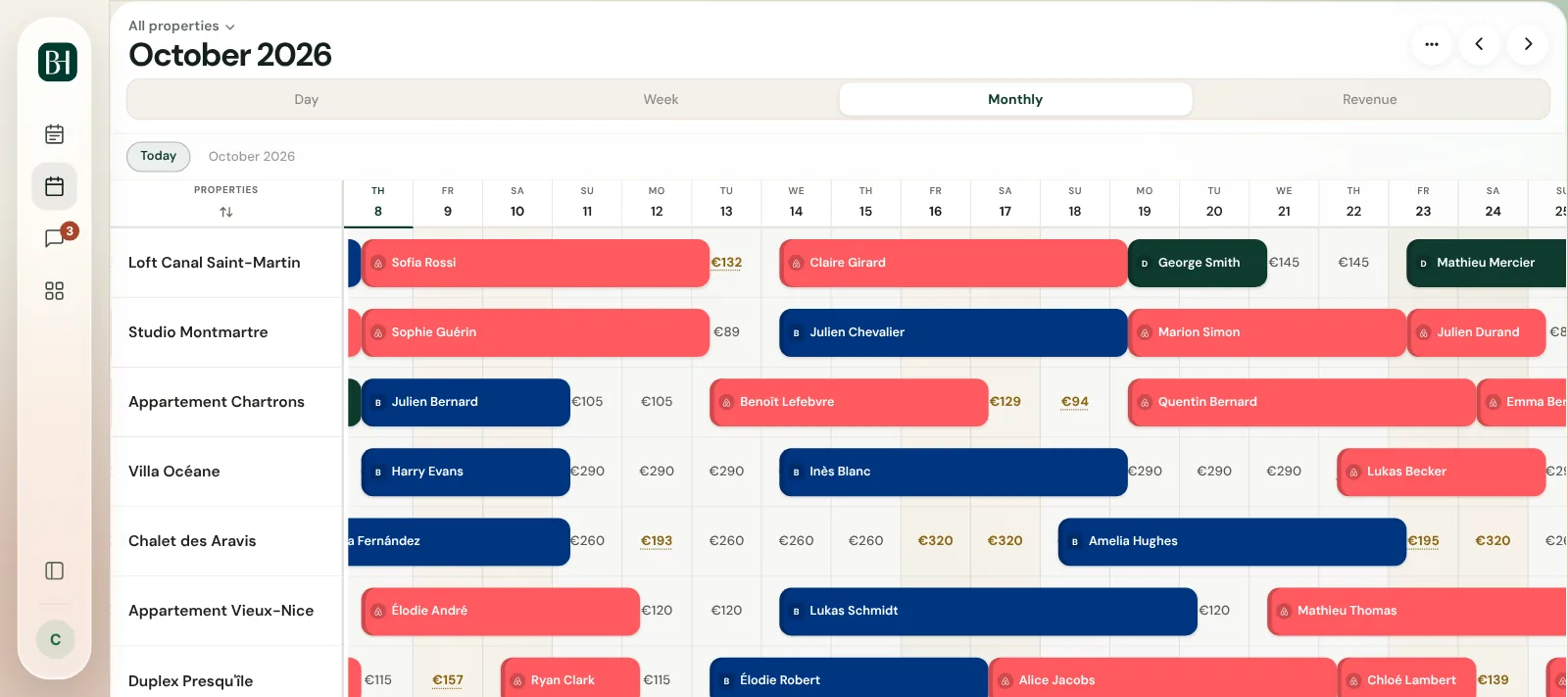Select the Villa Océane property name
The image size is (1568, 697).
point(174,472)
